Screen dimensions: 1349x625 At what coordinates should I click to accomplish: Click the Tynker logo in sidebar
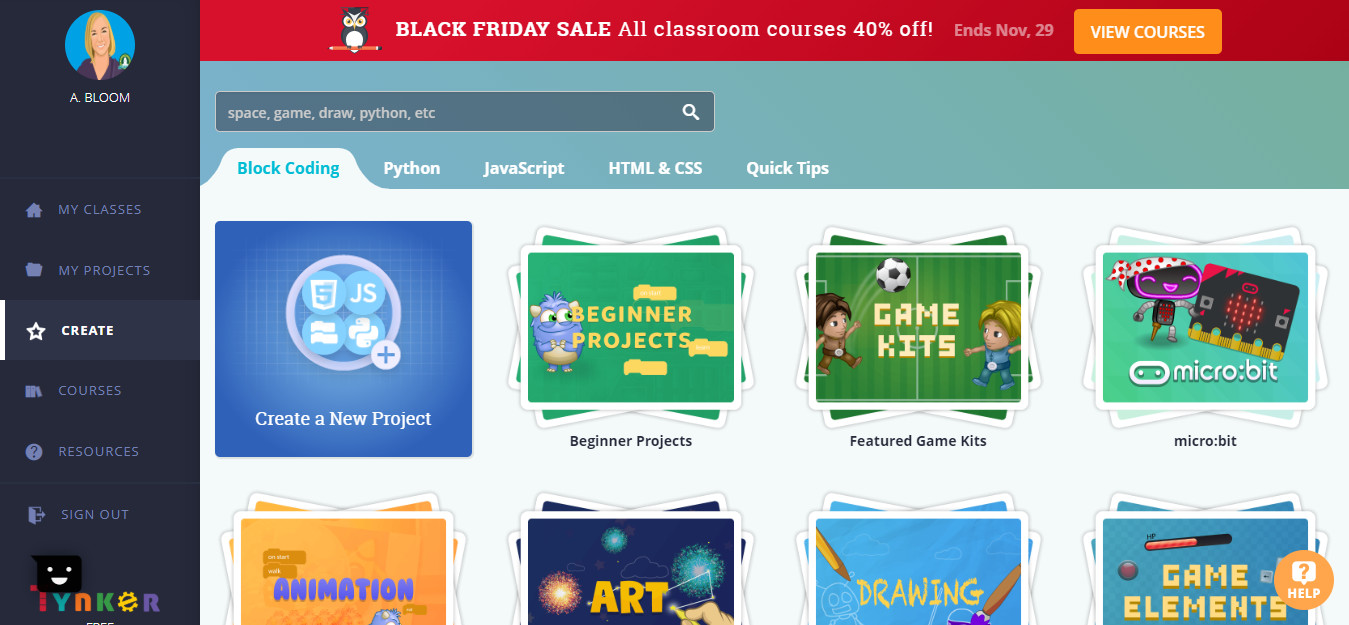pos(96,590)
